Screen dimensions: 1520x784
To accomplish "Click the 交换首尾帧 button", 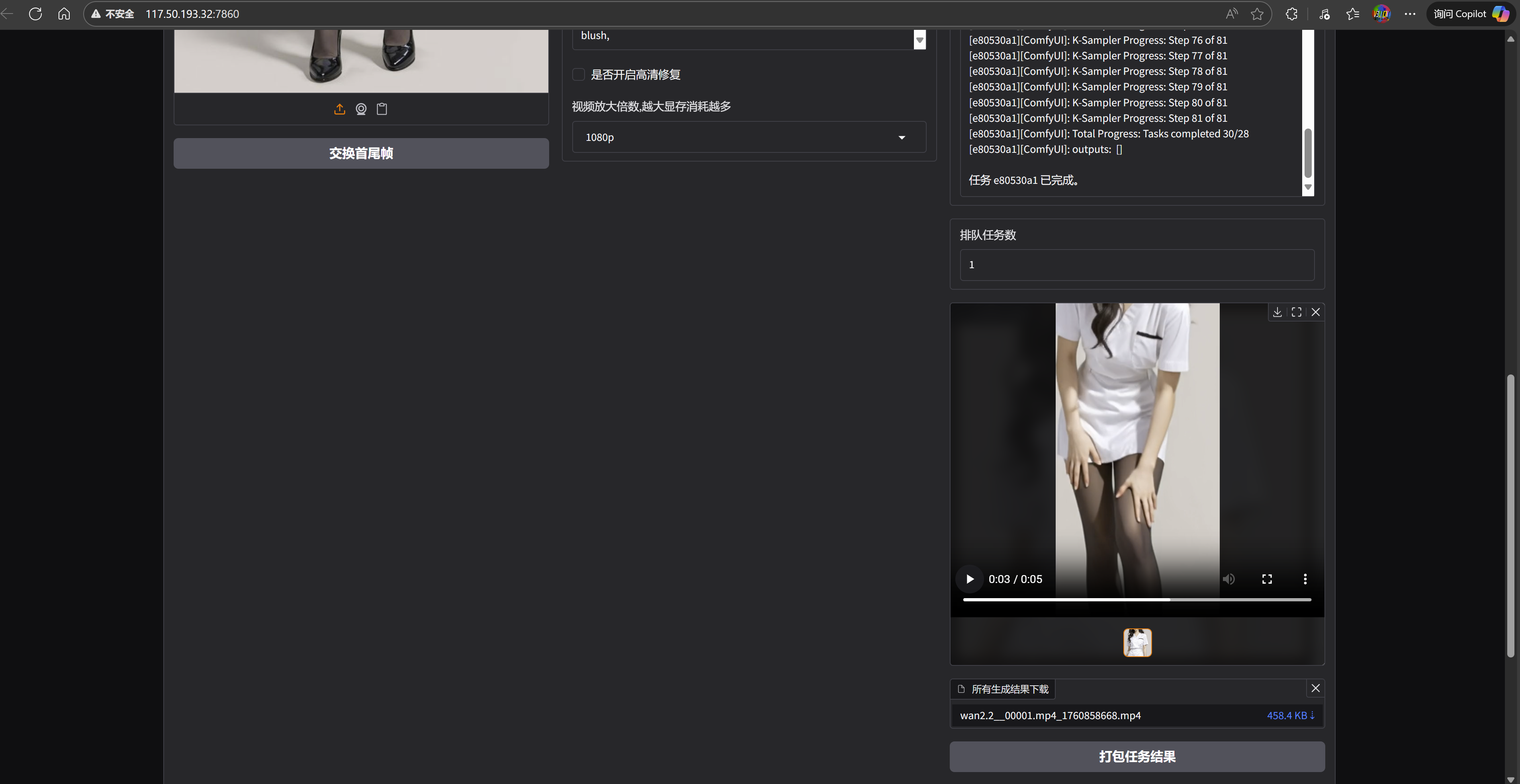I will pos(361,153).
